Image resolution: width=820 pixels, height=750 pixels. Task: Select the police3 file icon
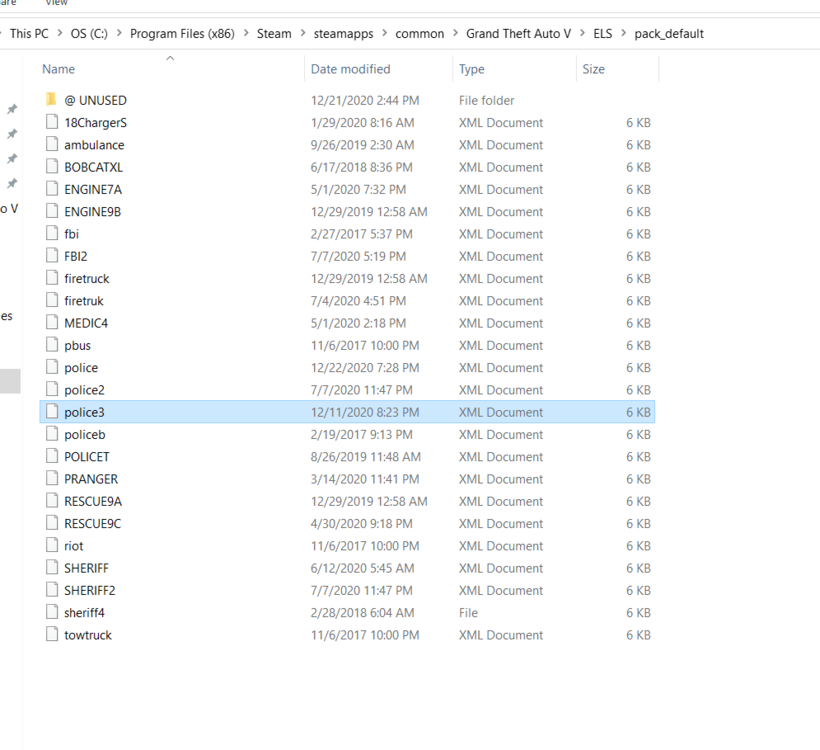tap(51, 412)
